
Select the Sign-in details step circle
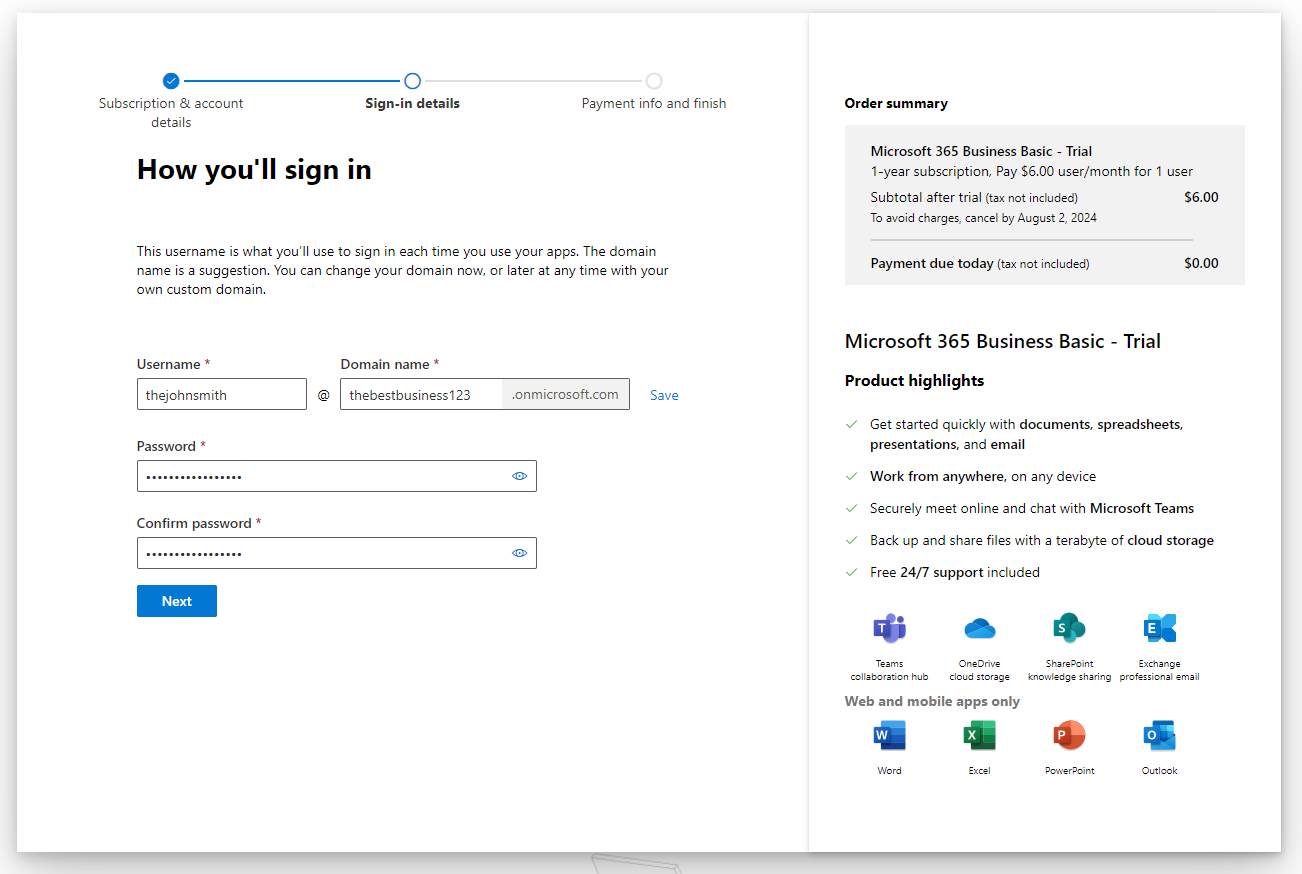click(412, 81)
